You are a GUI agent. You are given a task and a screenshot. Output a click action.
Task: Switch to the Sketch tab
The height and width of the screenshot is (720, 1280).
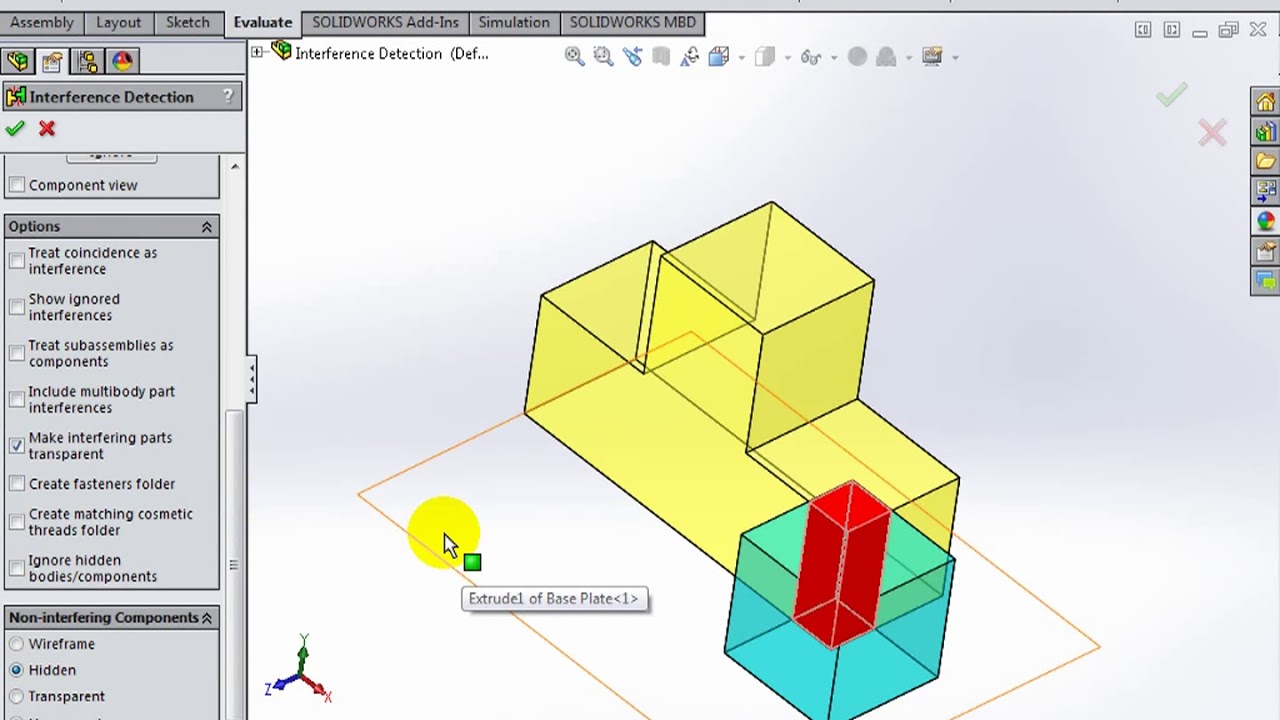click(188, 22)
